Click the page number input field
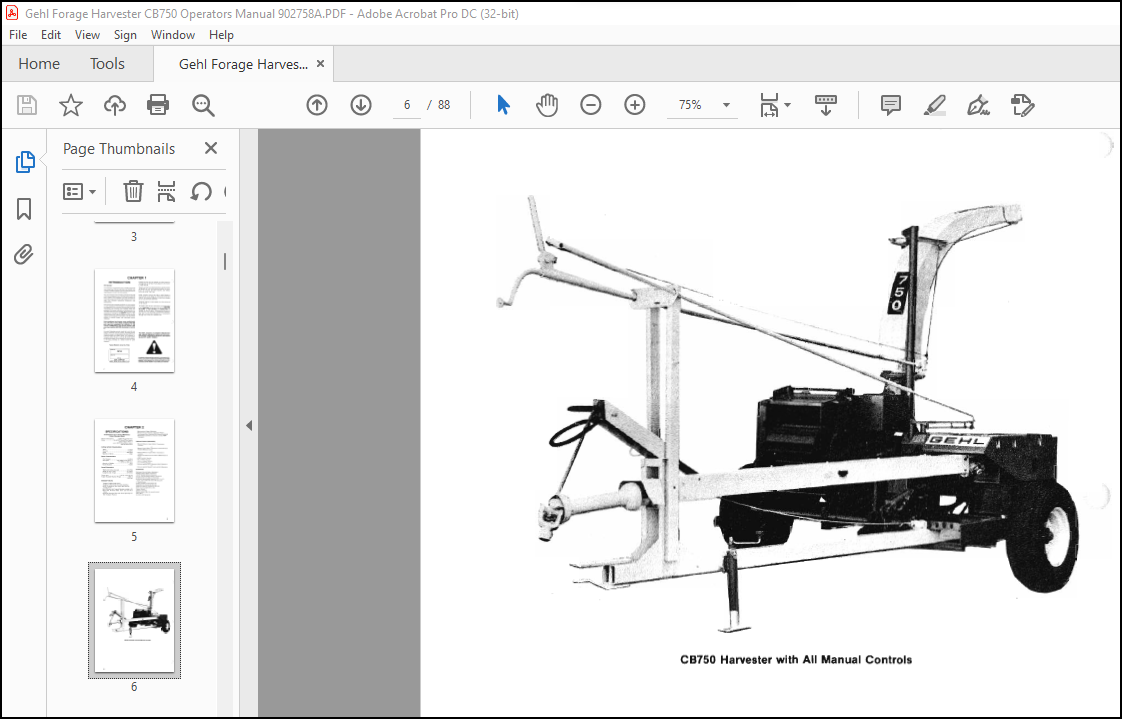1122x719 pixels. [x=407, y=105]
